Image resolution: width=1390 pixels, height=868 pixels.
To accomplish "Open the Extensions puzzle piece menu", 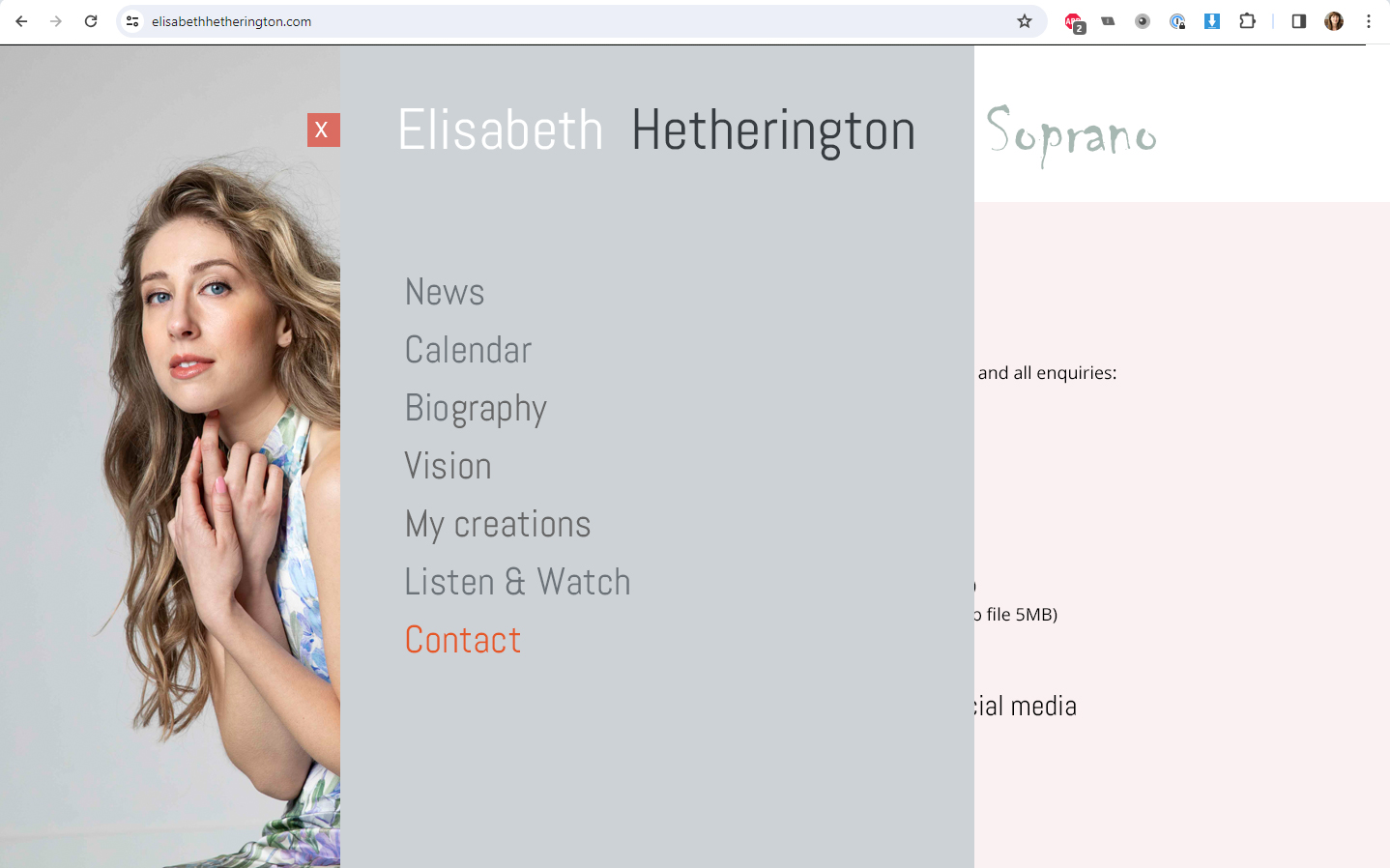I will (1247, 21).
